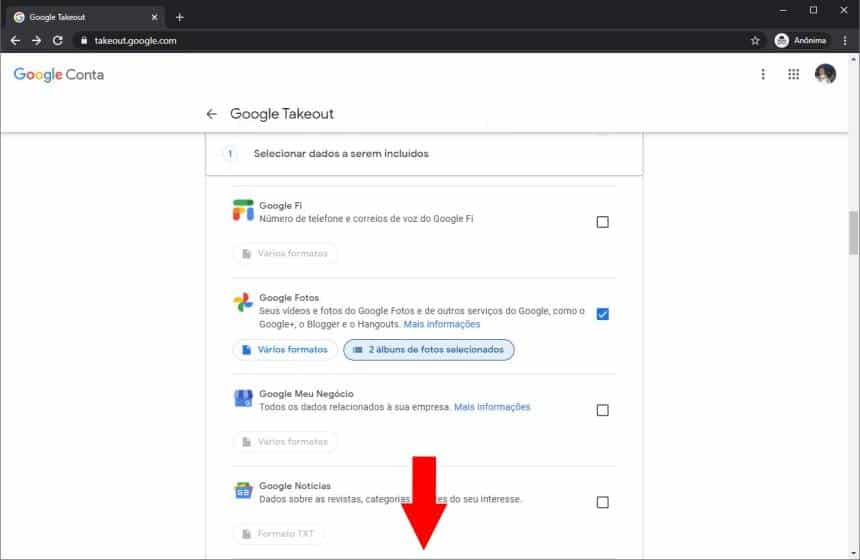860x560 pixels.
Task: Open Vários formatos under Google Fi
Action: (285, 253)
